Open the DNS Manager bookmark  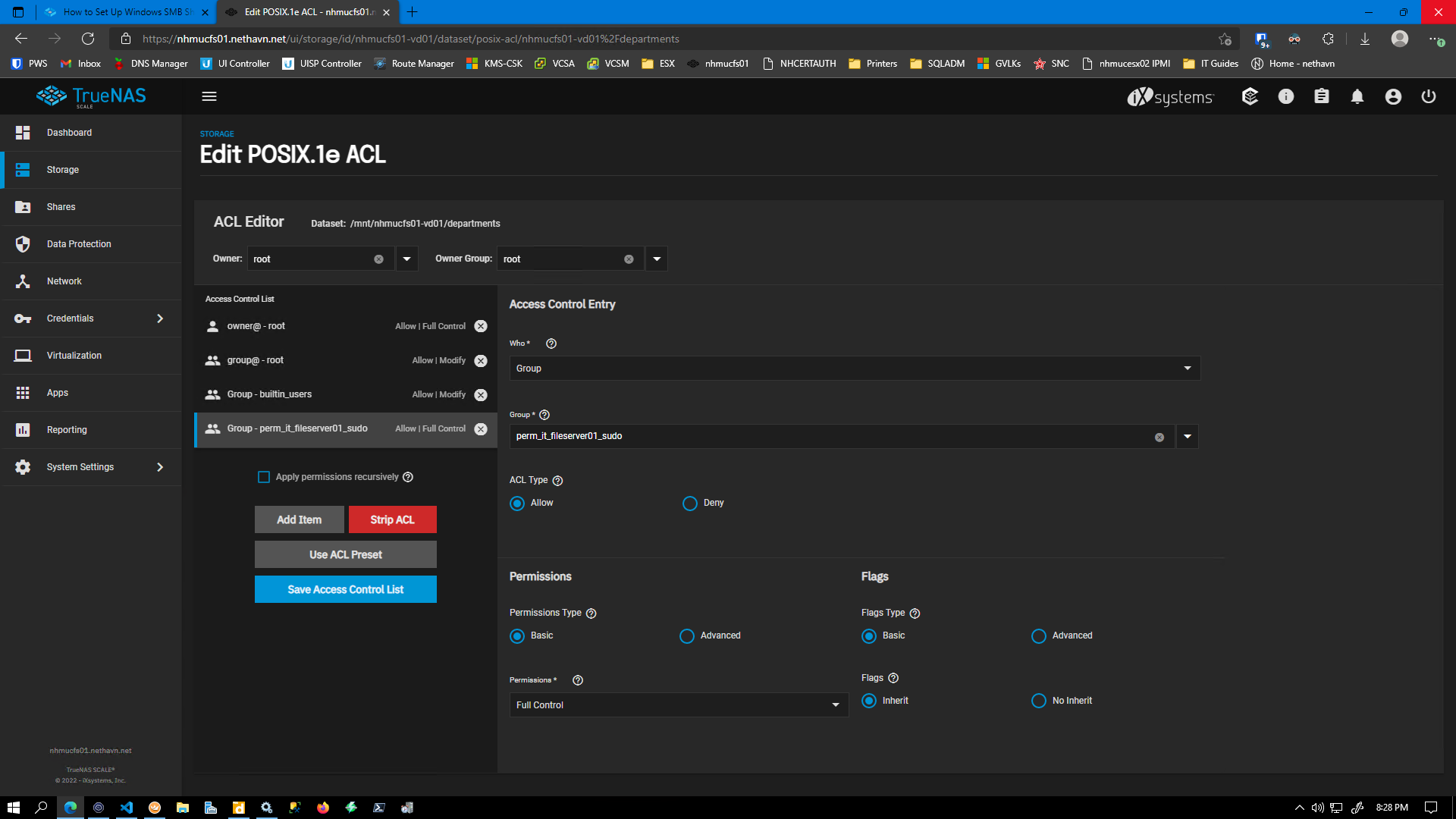[x=150, y=64]
